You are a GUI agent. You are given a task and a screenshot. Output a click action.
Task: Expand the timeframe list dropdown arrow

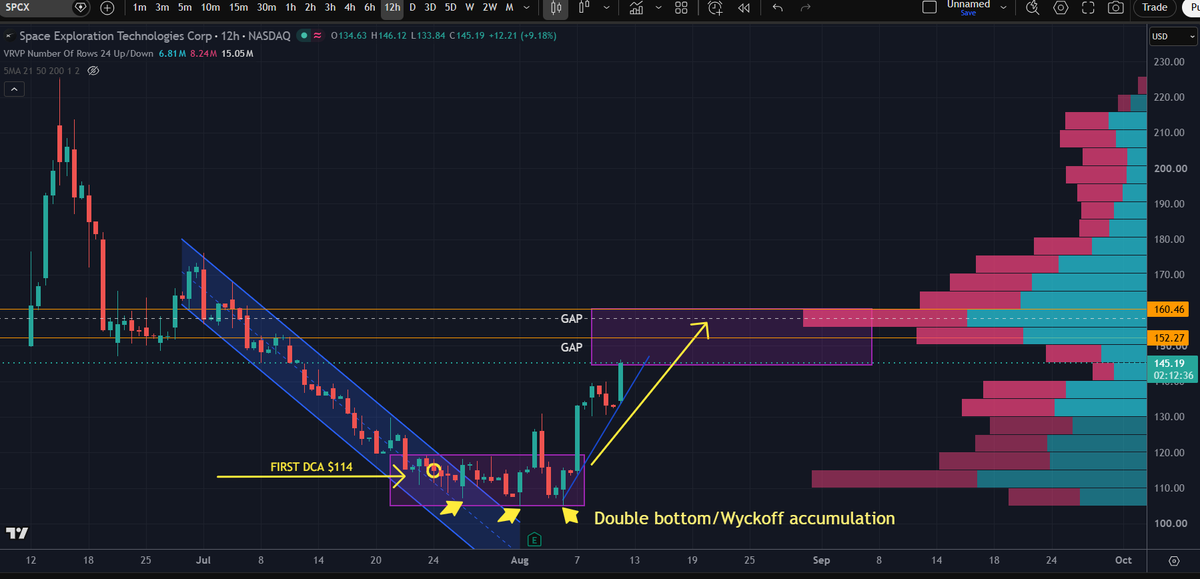[x=528, y=7]
